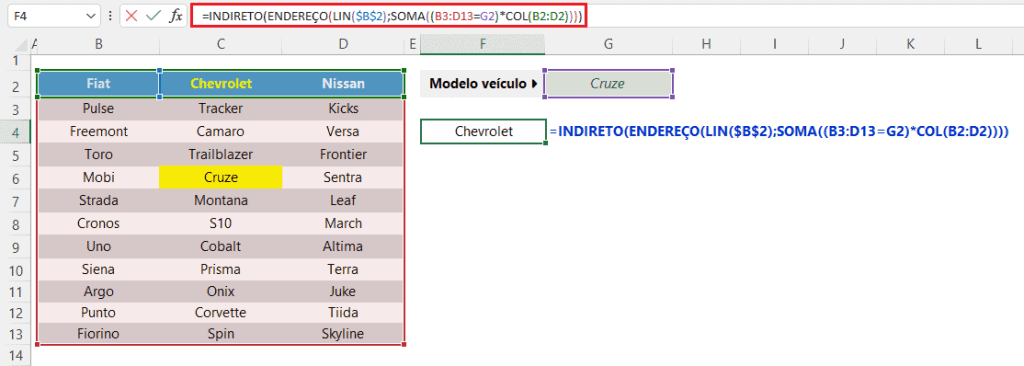Expand the Name Box dropdown arrow

click(x=91, y=17)
